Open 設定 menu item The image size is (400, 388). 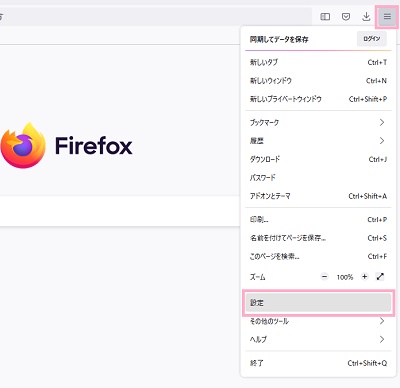click(x=318, y=303)
